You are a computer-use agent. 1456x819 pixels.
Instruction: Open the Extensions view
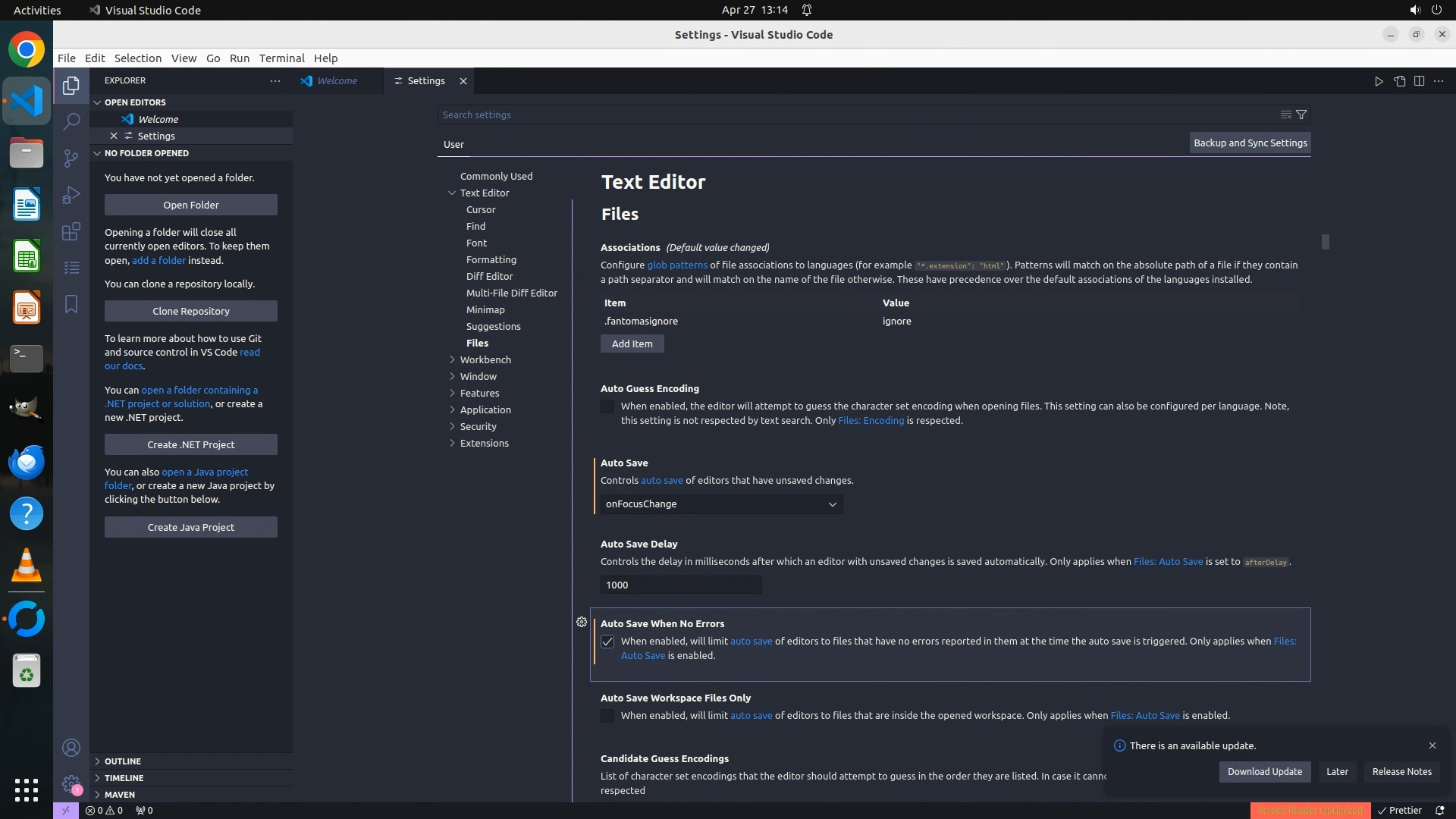[x=71, y=231]
